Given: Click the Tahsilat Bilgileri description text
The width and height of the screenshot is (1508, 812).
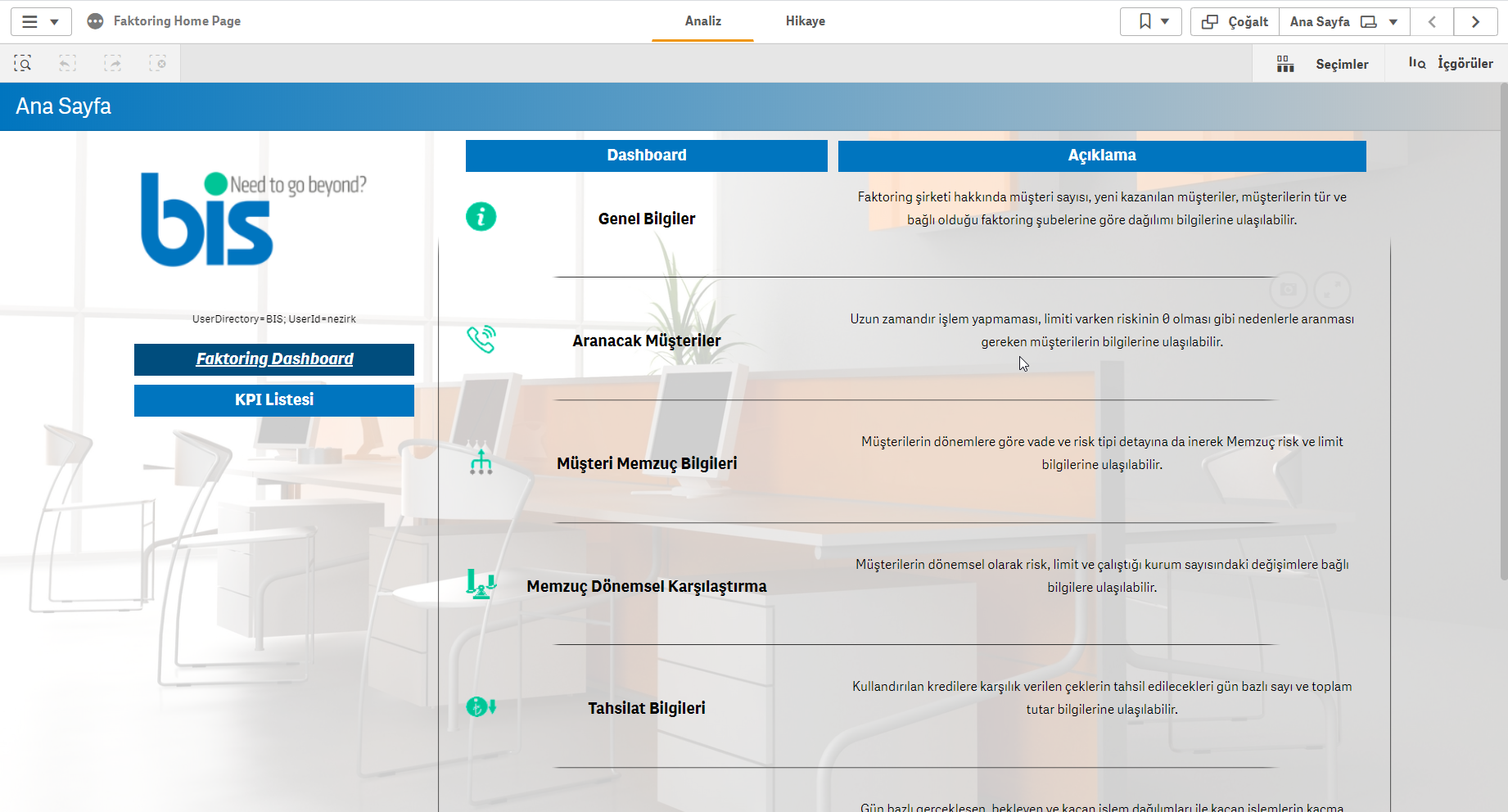Looking at the screenshot, I should tap(1102, 698).
